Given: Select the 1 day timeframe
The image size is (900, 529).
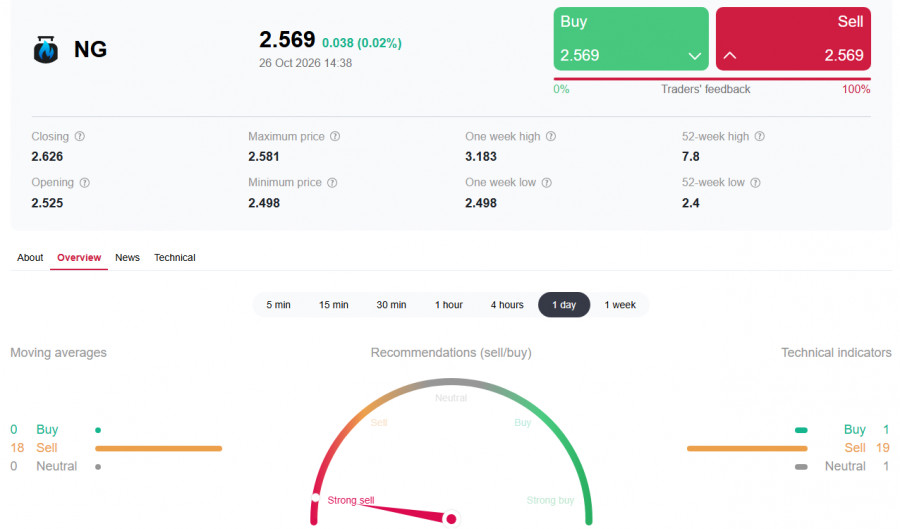Looking at the screenshot, I should (x=564, y=305).
